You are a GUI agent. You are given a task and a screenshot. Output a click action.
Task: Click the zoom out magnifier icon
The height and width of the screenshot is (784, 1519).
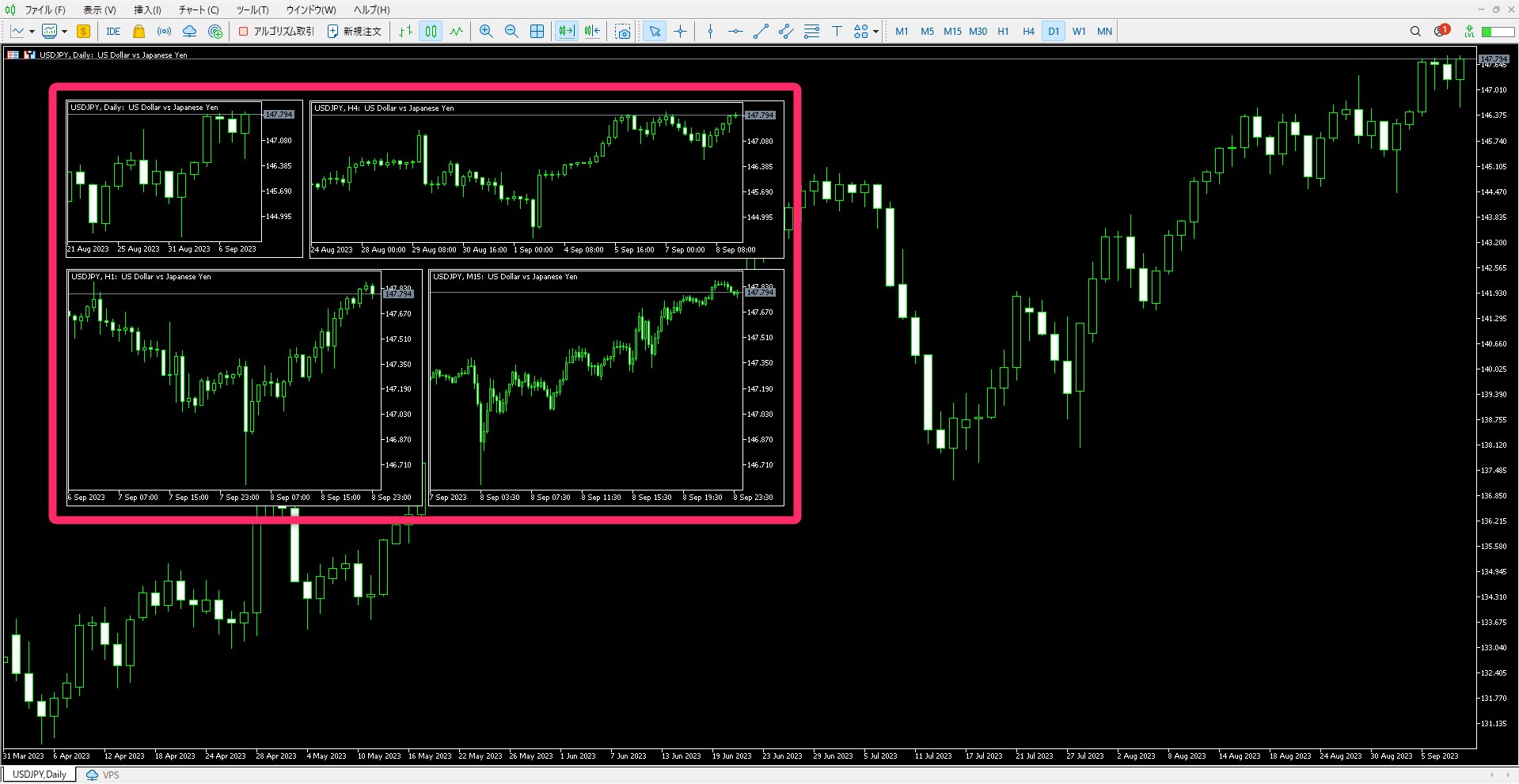pyautogui.click(x=511, y=32)
